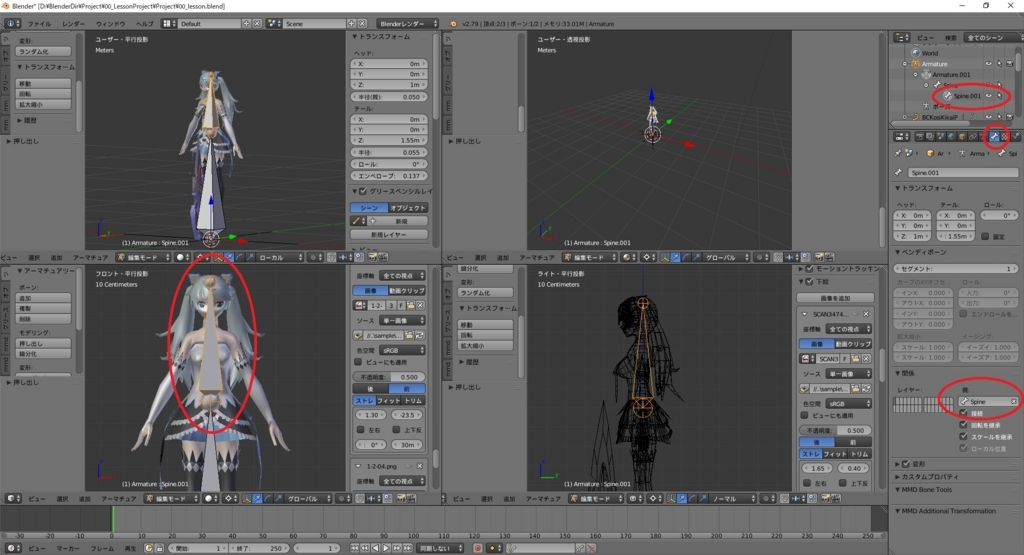Viewport: 1024px width, 555px height.
Task: Jump to the timeline end frame
Action: tap(408, 548)
